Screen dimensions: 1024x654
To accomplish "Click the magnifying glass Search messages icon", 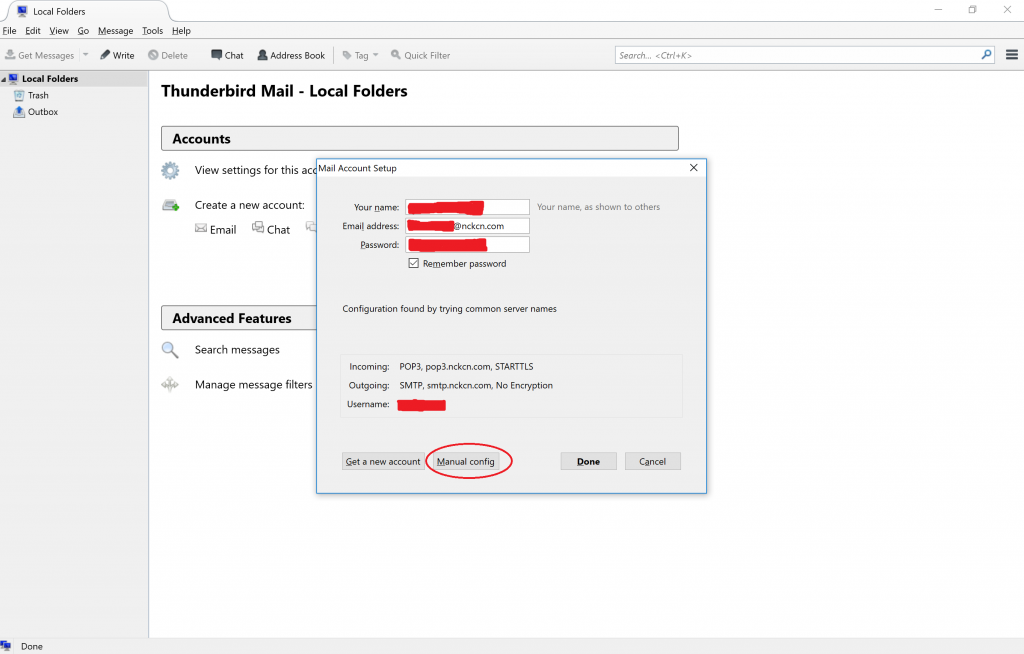I will 170,350.
